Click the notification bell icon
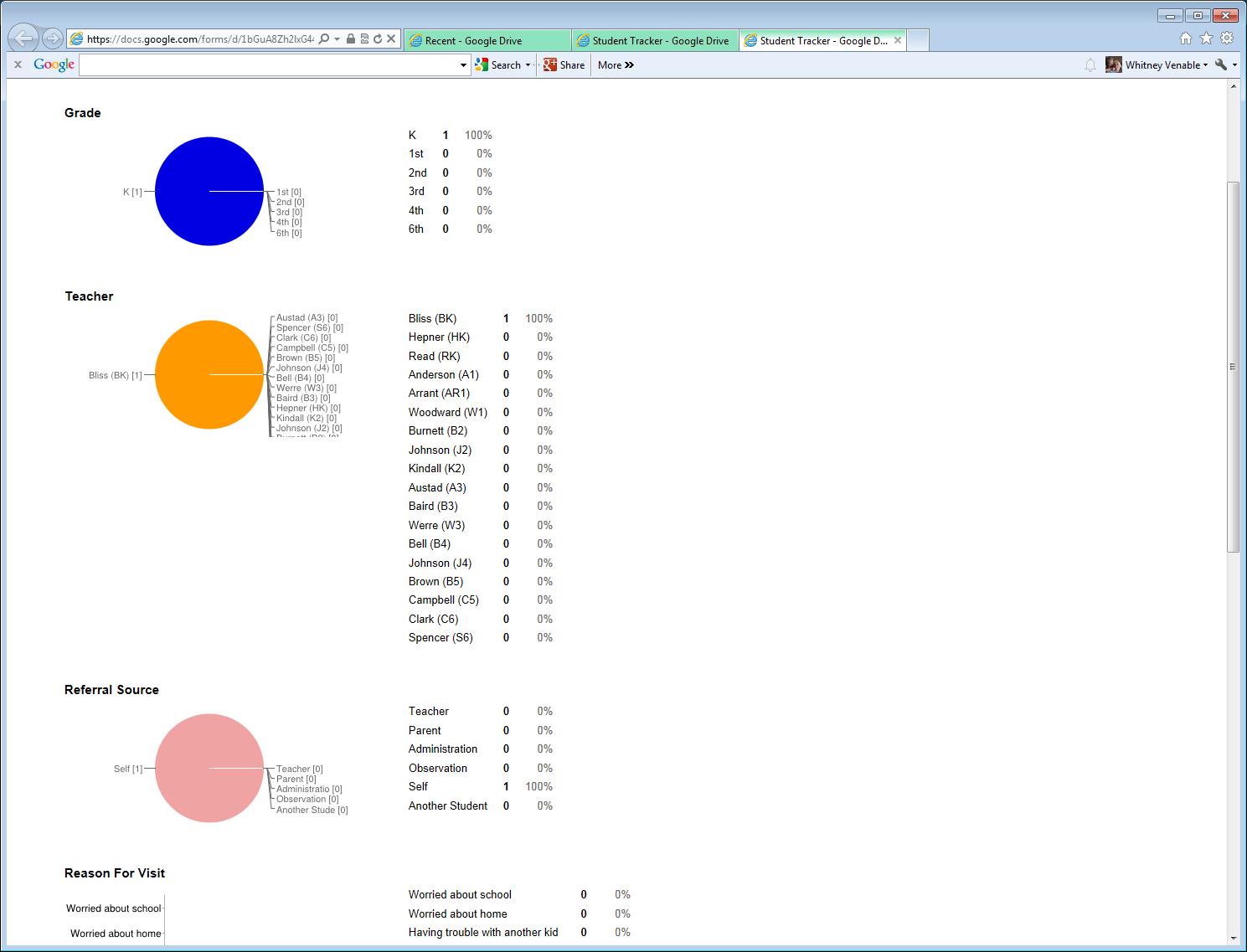 [x=1090, y=64]
